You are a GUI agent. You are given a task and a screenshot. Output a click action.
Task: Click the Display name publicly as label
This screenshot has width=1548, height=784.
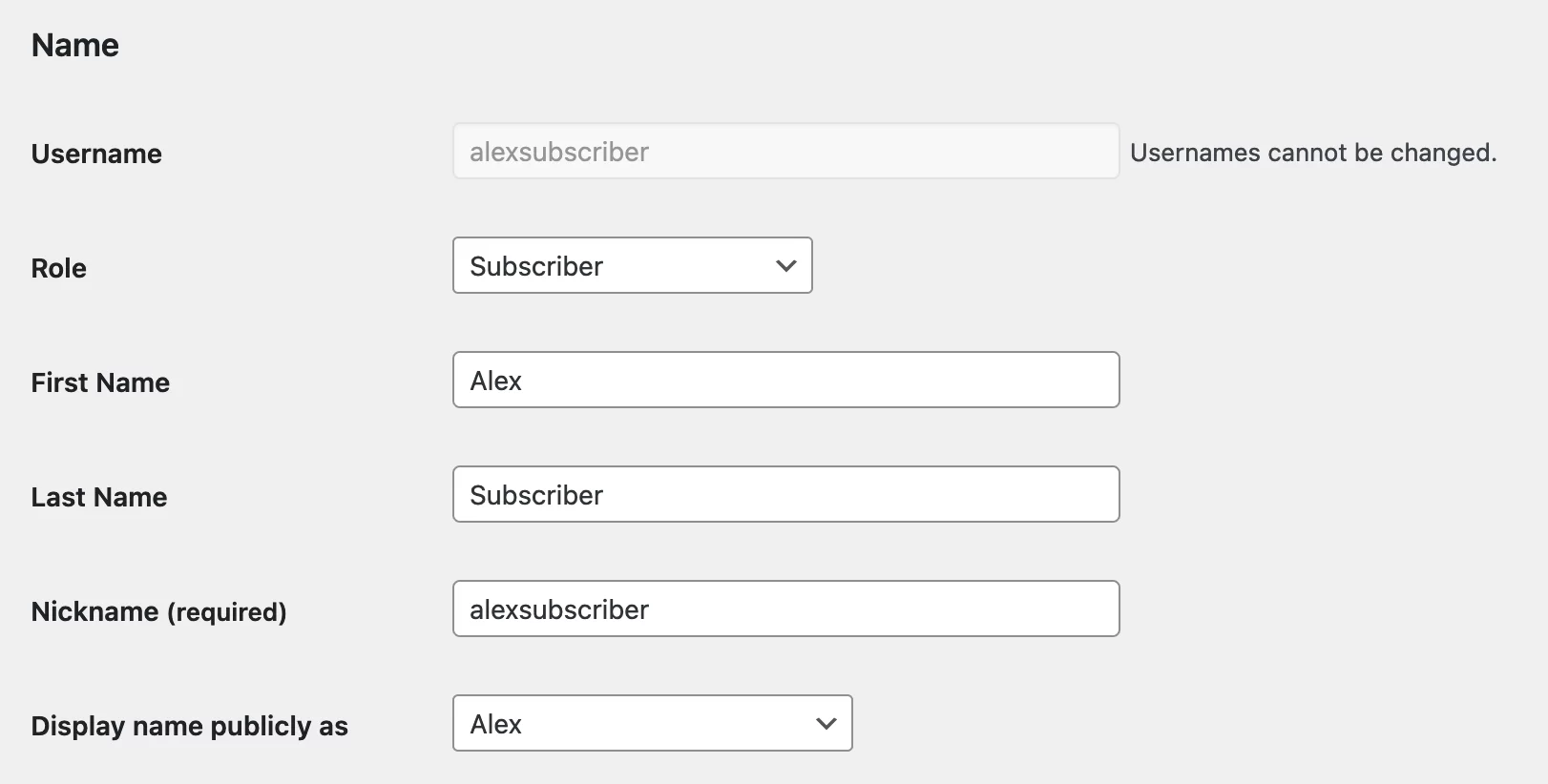tap(190, 726)
